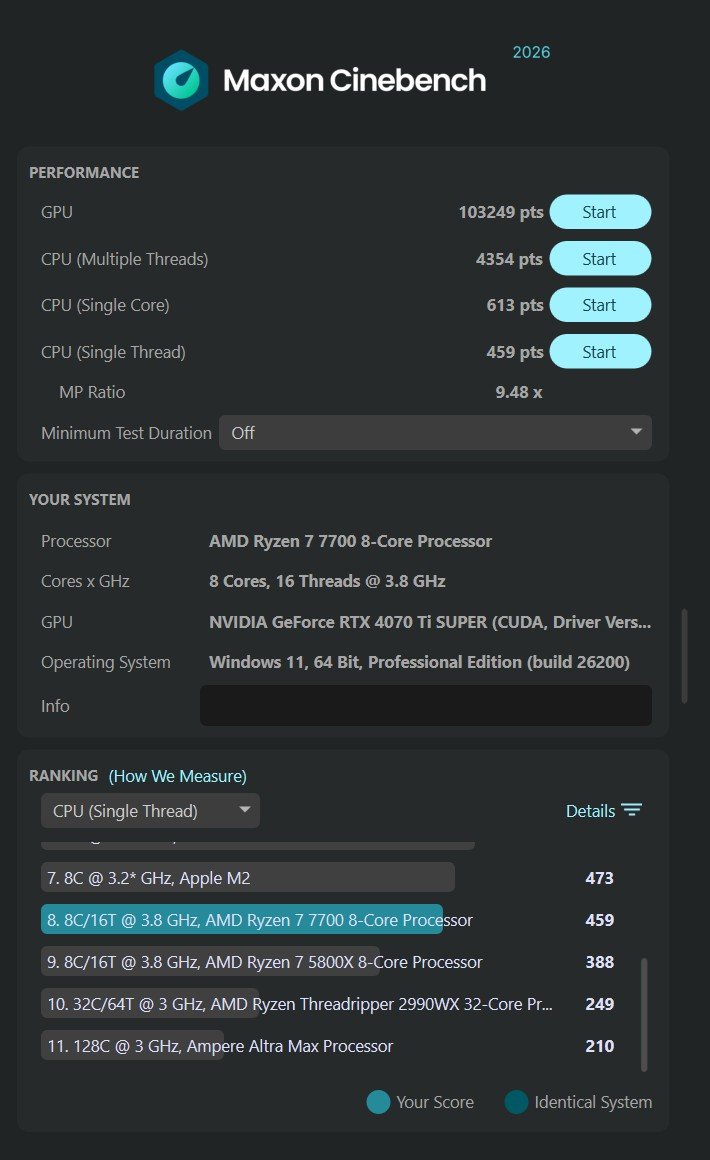Click the Details filter lines icon

632,810
